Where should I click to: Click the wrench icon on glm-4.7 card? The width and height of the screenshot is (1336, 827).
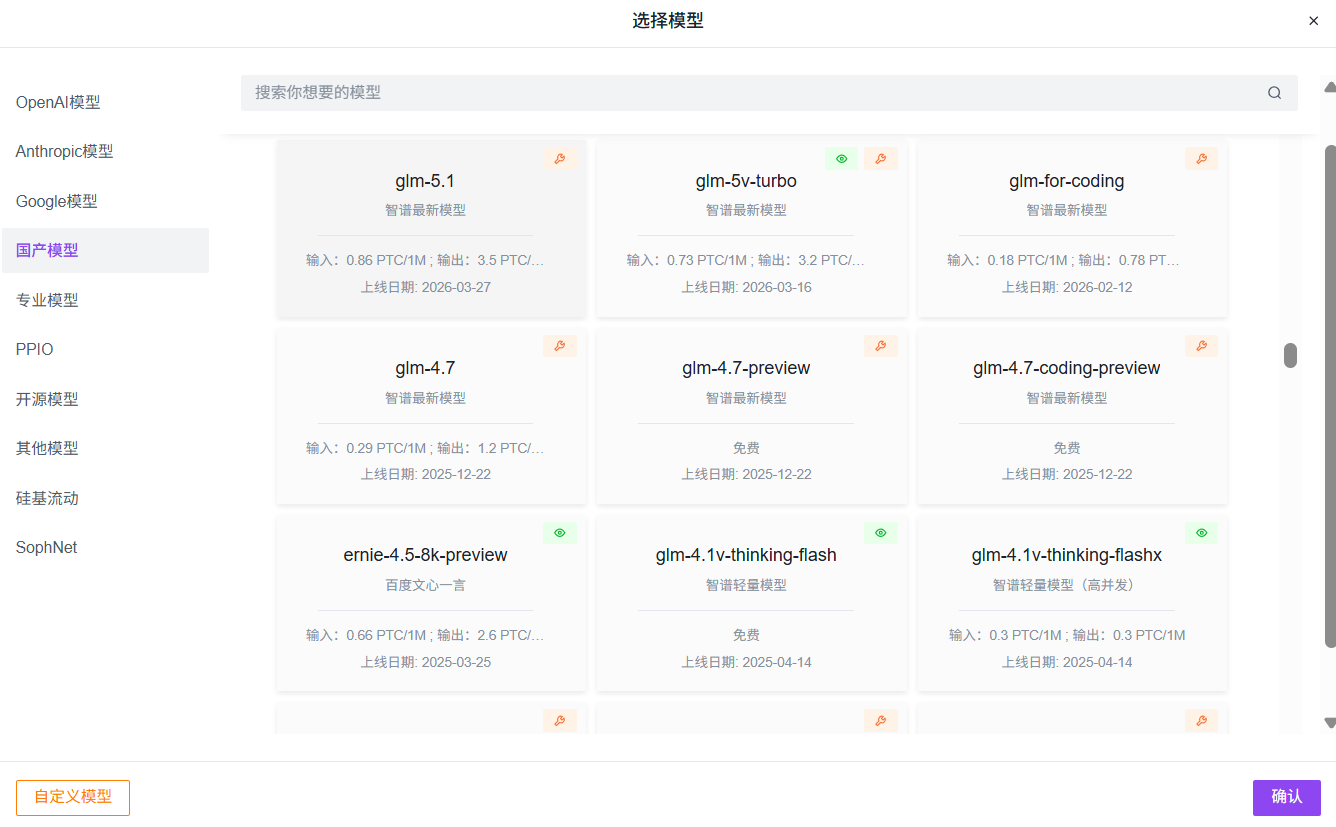pyautogui.click(x=560, y=345)
